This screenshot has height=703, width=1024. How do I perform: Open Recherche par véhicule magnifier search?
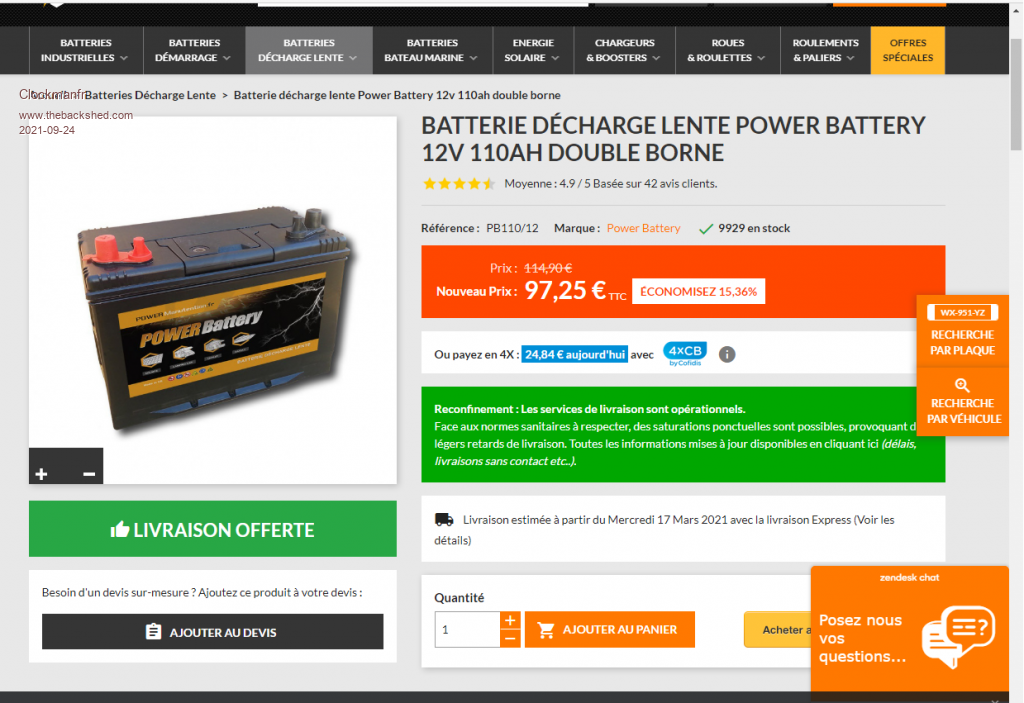tap(963, 401)
